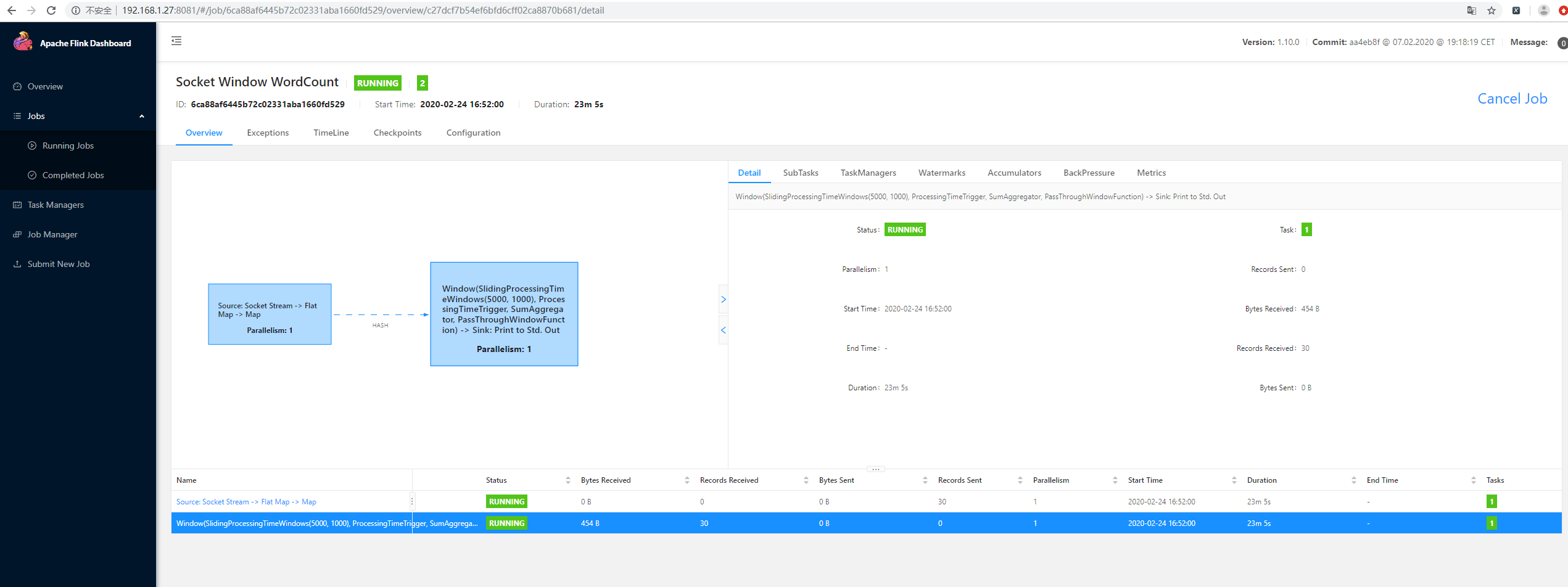Reload the page with the browser refresh icon
The image size is (1568, 587).
point(51,10)
